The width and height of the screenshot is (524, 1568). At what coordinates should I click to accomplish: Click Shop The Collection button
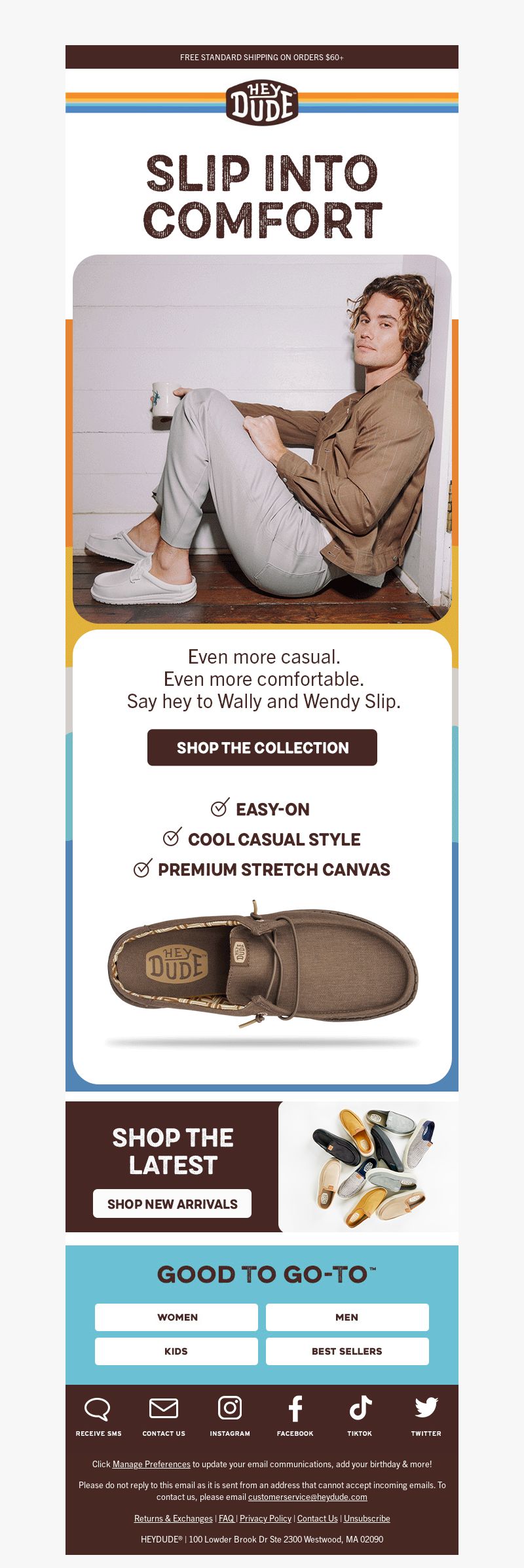click(x=262, y=747)
